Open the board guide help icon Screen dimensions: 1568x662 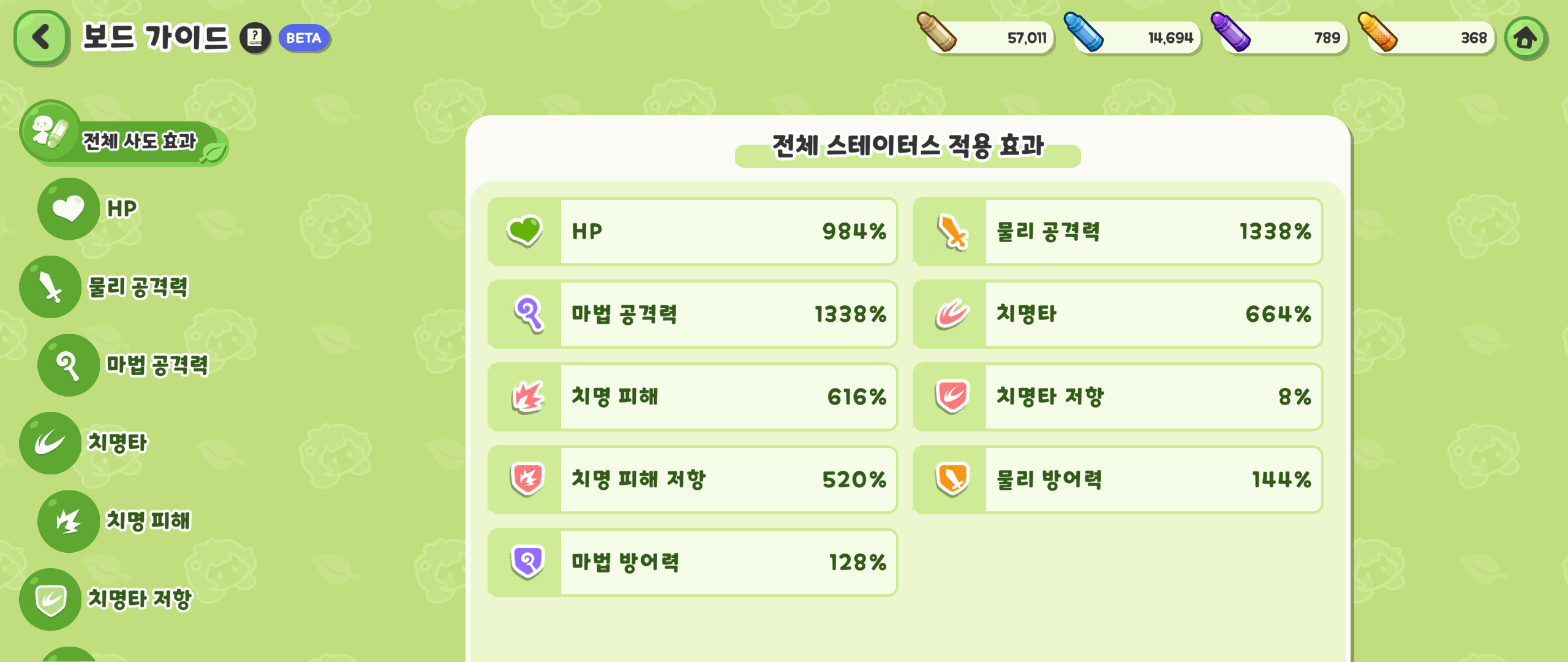[x=255, y=38]
